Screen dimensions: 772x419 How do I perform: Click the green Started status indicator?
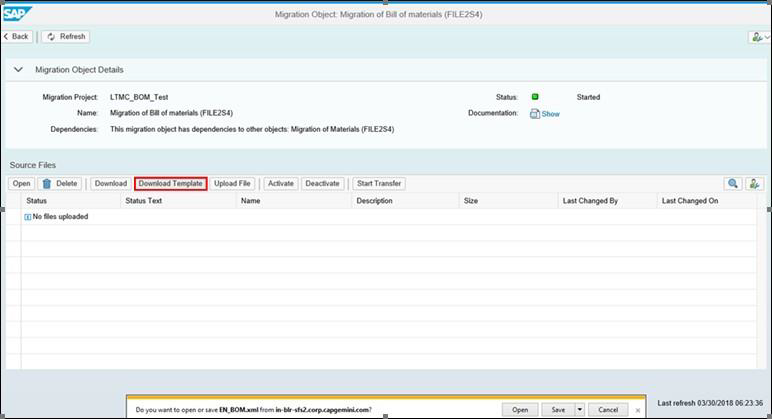(535, 97)
